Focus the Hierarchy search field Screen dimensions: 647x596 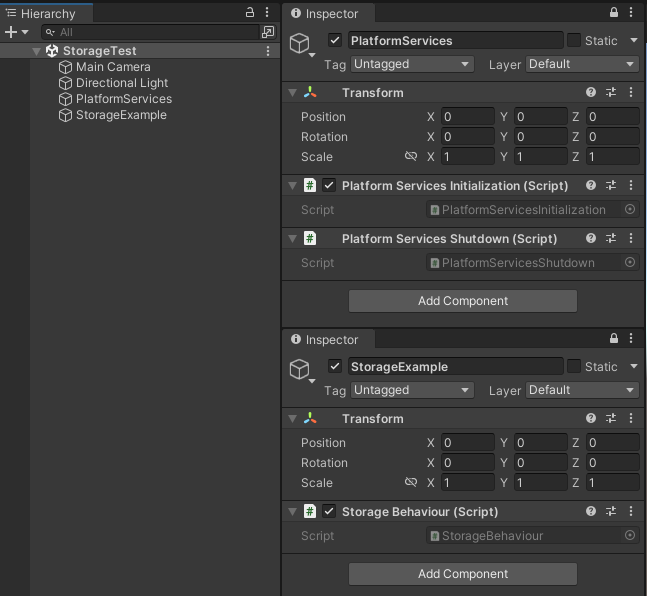click(151, 32)
